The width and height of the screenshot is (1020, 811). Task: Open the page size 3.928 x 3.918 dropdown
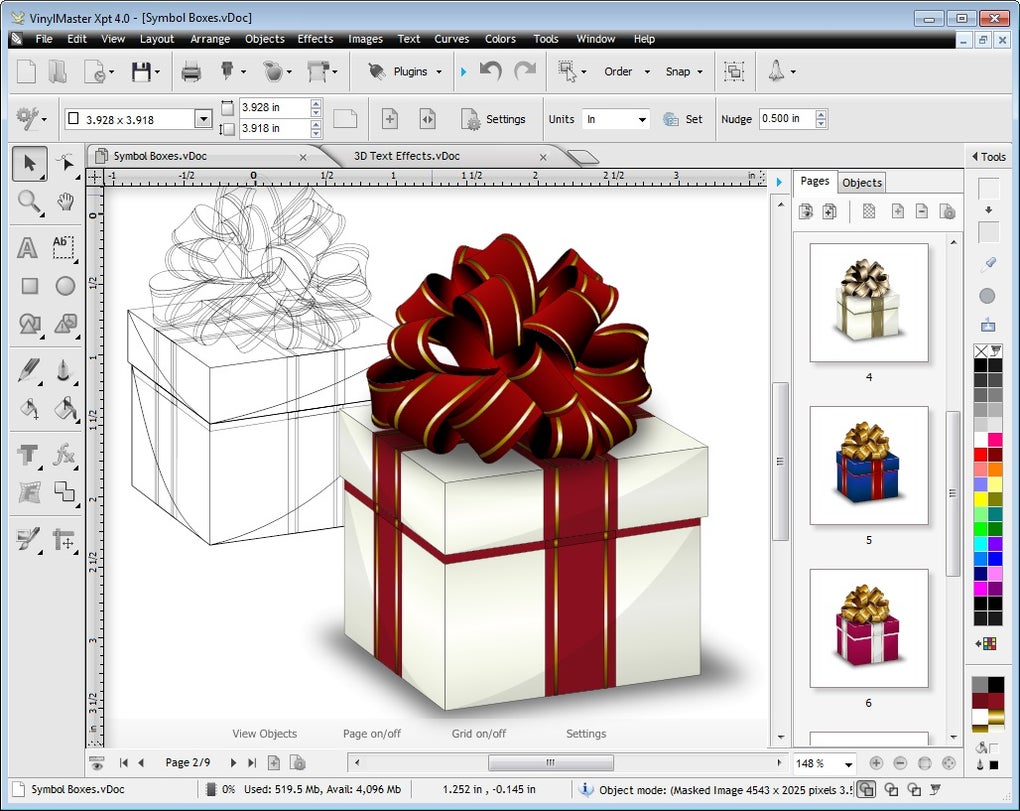pyautogui.click(x=204, y=119)
